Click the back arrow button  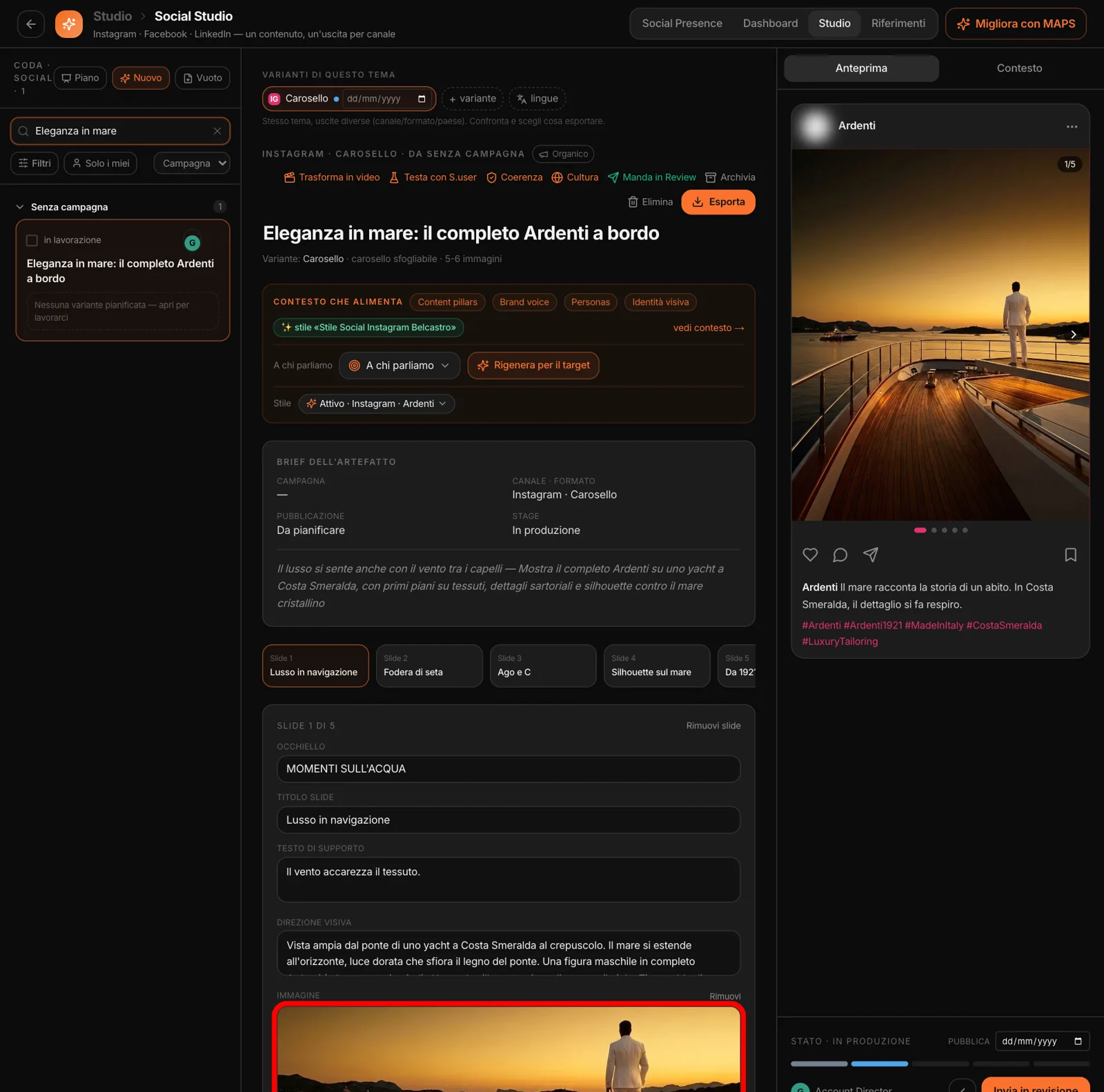click(x=31, y=24)
